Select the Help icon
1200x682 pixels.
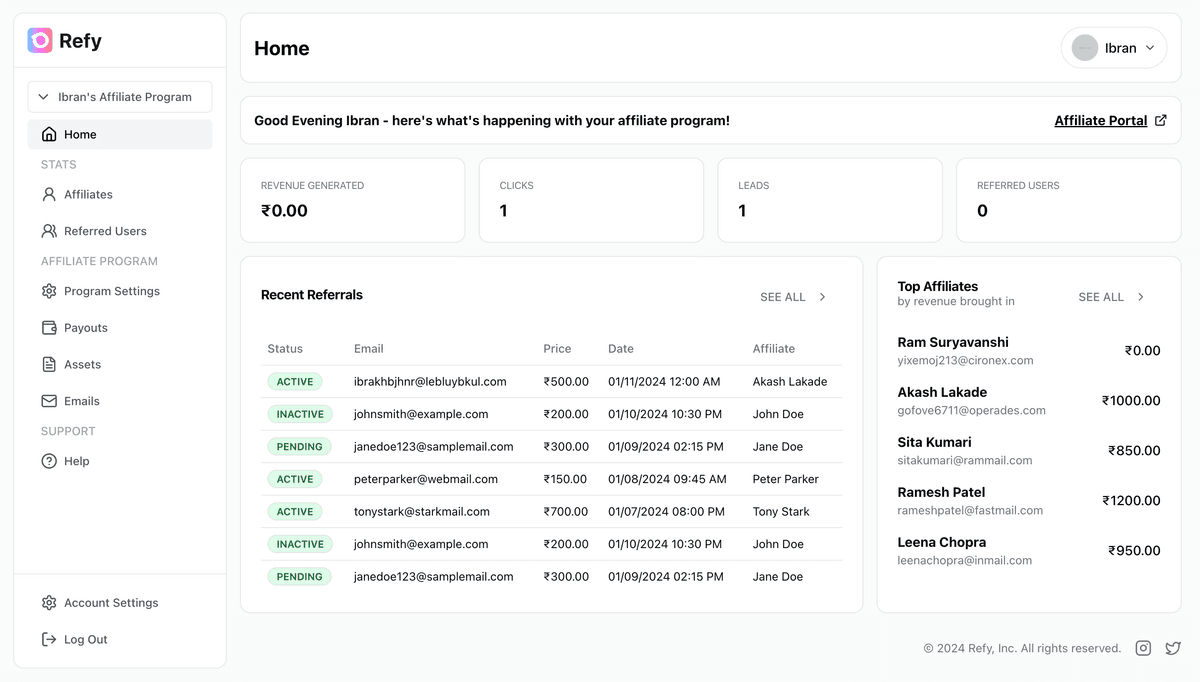tap(48, 461)
